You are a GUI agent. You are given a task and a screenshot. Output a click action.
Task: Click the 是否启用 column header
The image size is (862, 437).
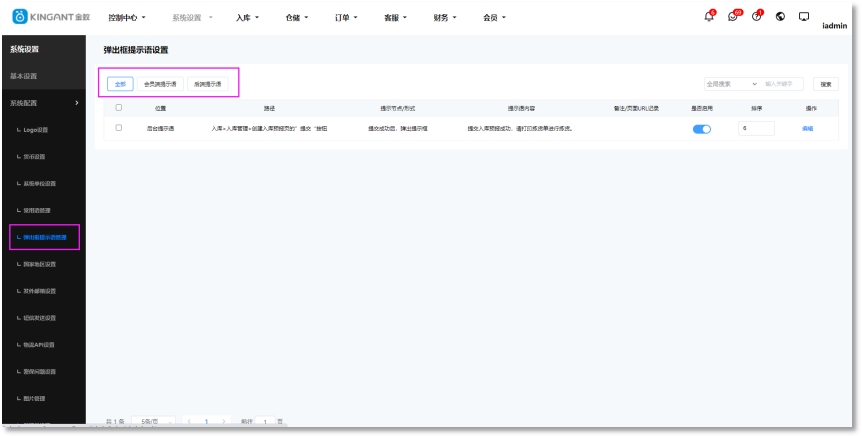point(702,108)
